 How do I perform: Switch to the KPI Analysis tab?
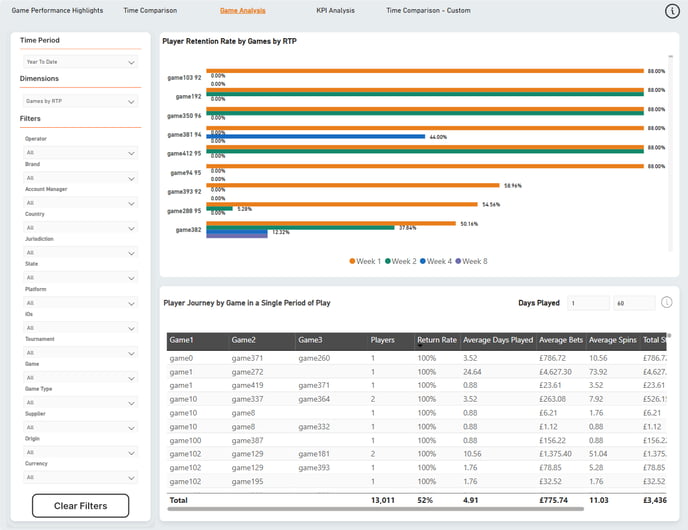pyautogui.click(x=335, y=11)
